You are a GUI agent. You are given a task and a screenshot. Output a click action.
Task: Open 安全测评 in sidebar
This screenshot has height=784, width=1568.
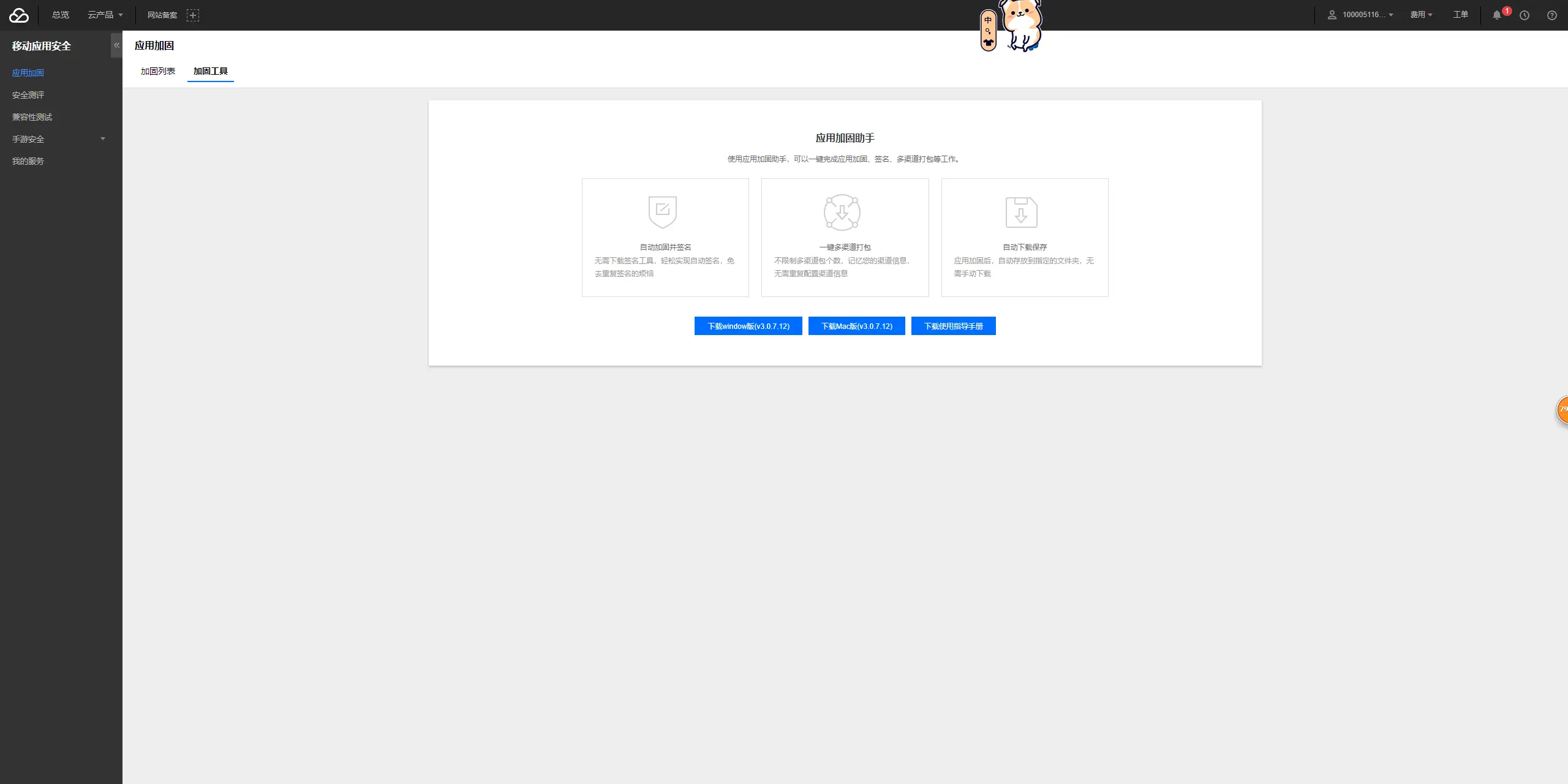(28, 95)
